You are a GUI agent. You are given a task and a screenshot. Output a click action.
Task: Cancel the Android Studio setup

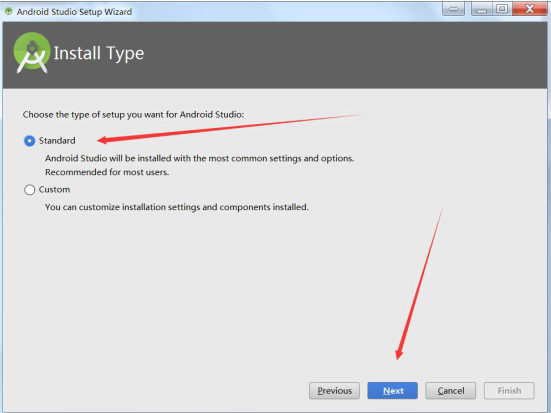(x=450, y=391)
